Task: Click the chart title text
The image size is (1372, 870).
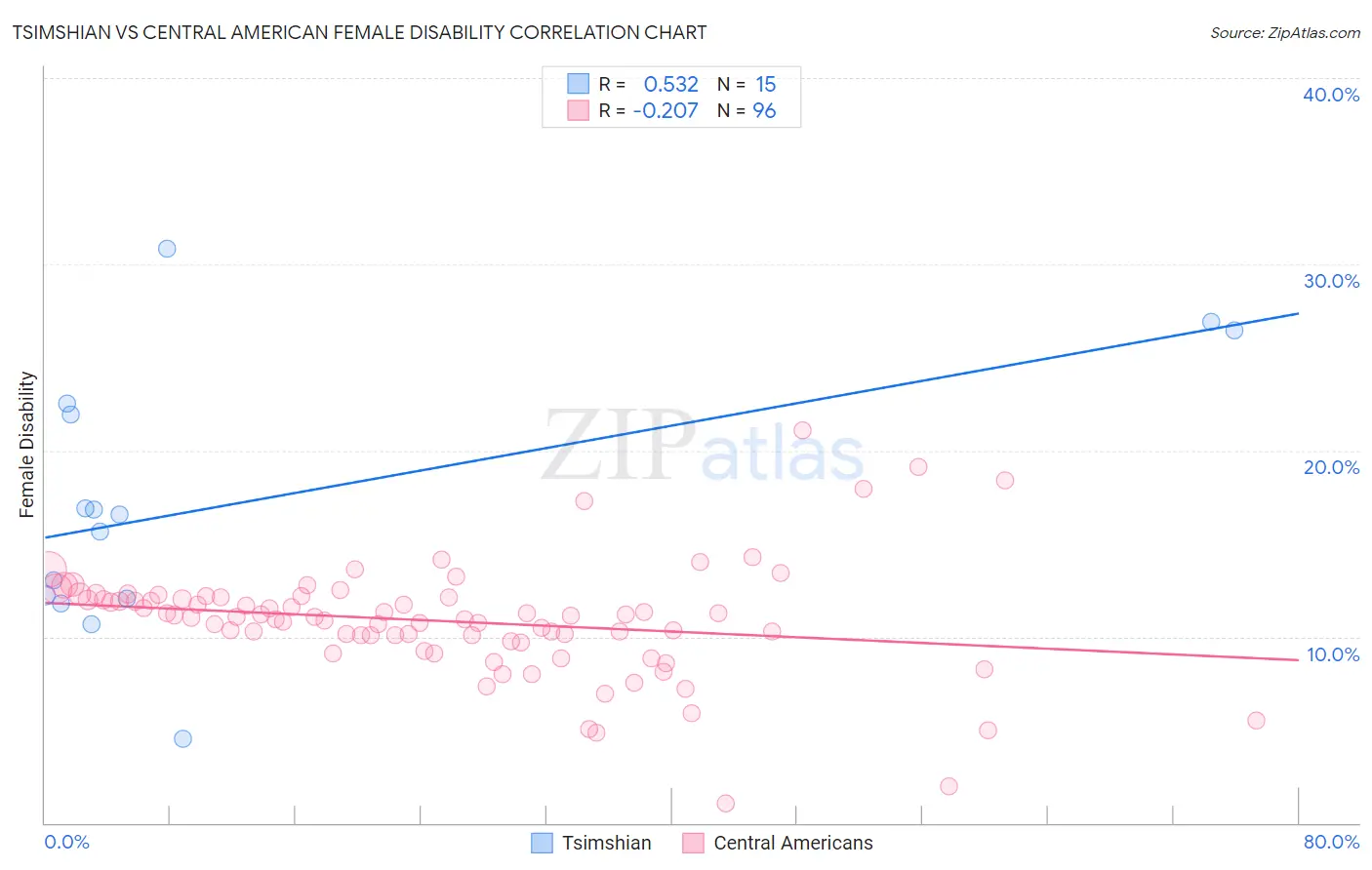Action: 359,32
